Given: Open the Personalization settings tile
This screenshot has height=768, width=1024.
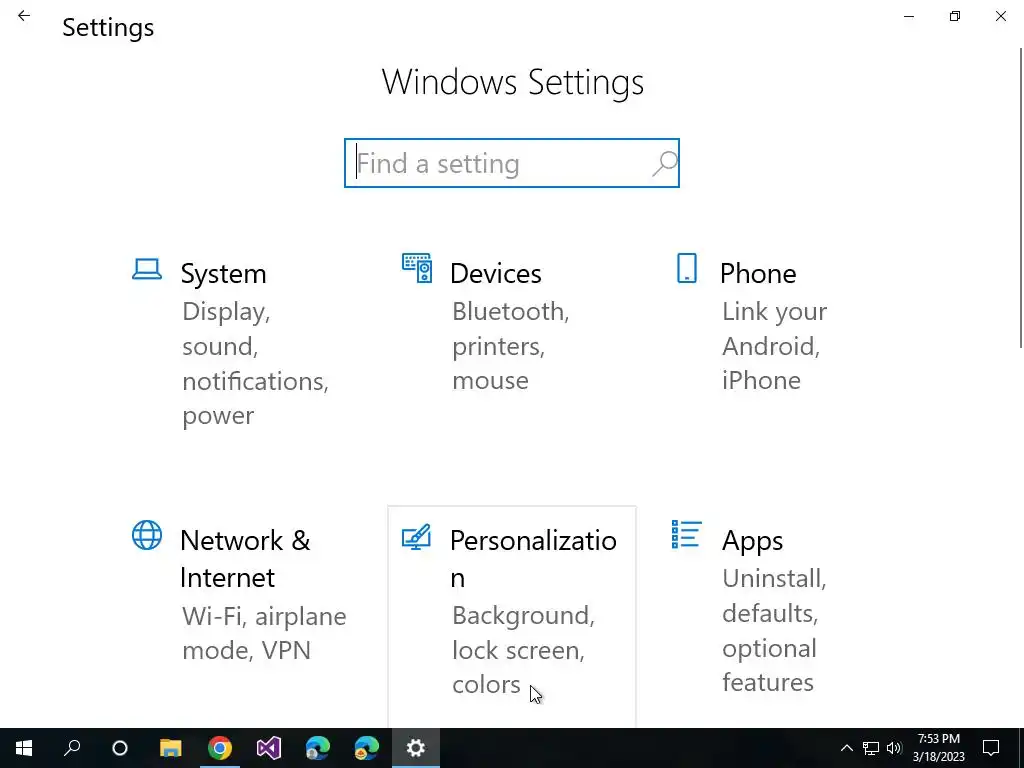Looking at the screenshot, I should point(512,616).
